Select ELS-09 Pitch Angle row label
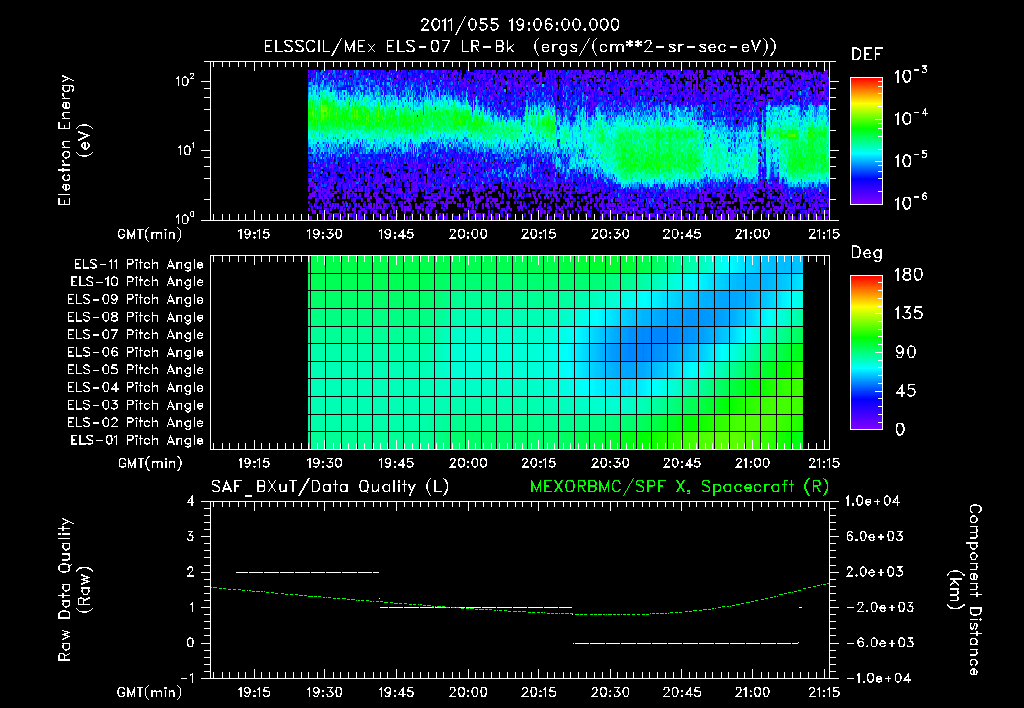Viewport: 1024px width, 708px height. [x=135, y=300]
